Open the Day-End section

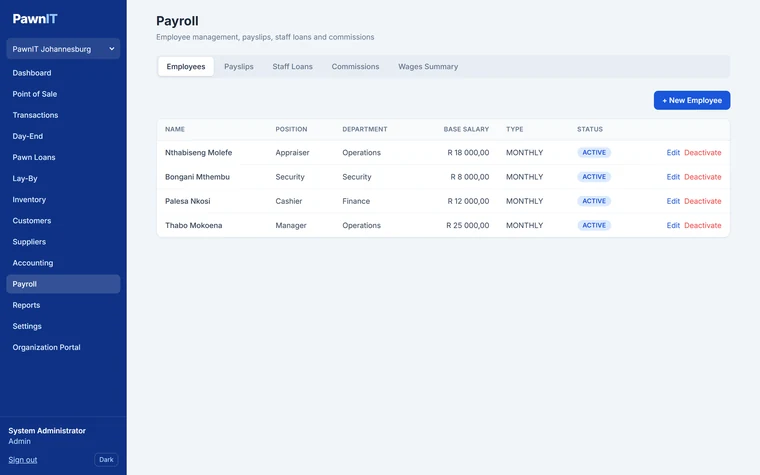[28, 136]
